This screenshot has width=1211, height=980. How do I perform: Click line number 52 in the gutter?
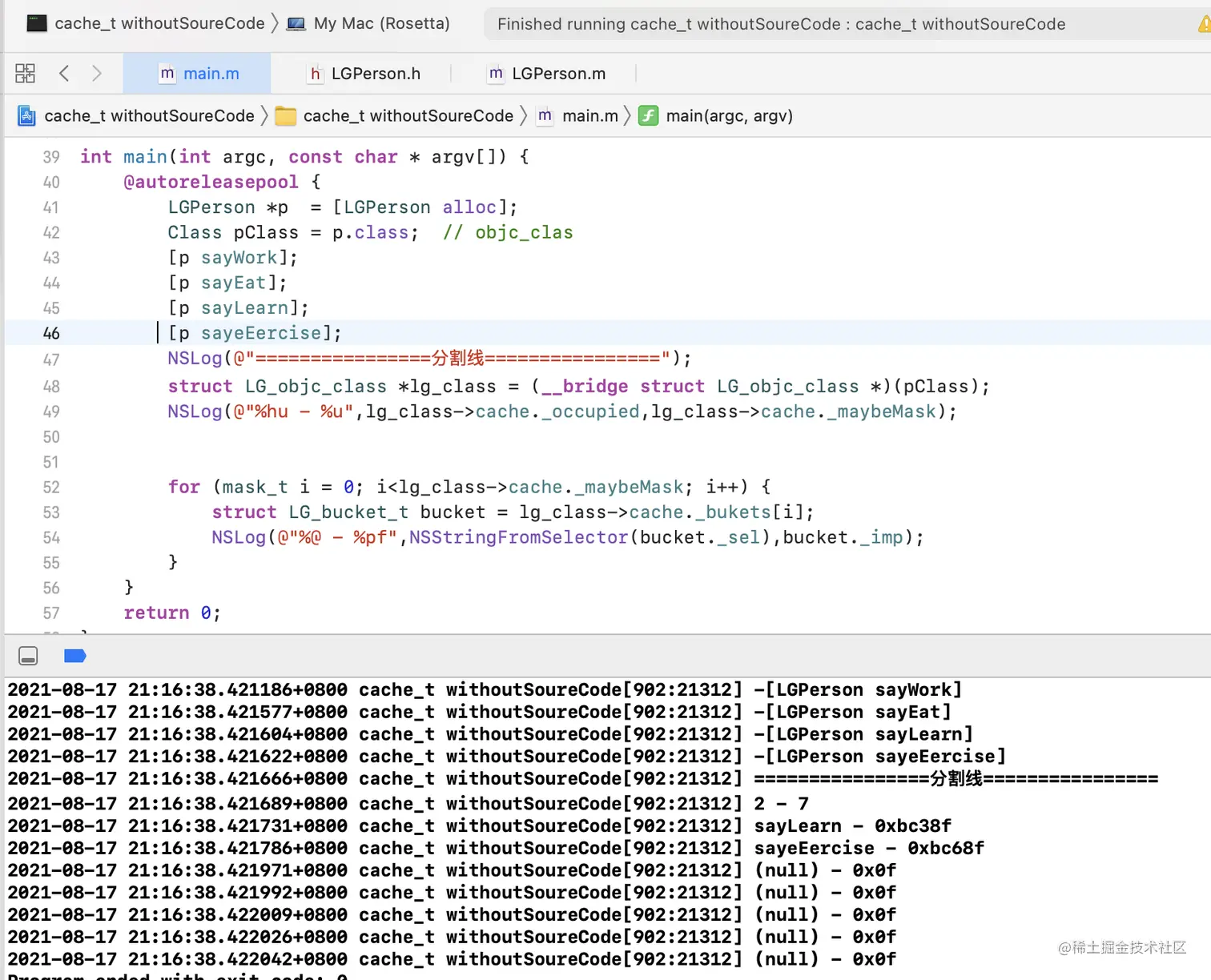click(51, 488)
